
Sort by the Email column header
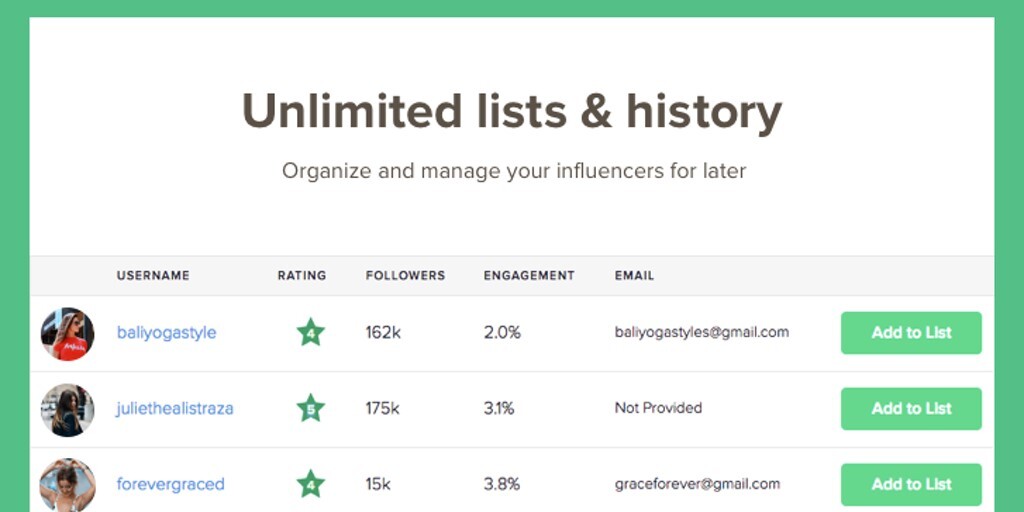634,276
